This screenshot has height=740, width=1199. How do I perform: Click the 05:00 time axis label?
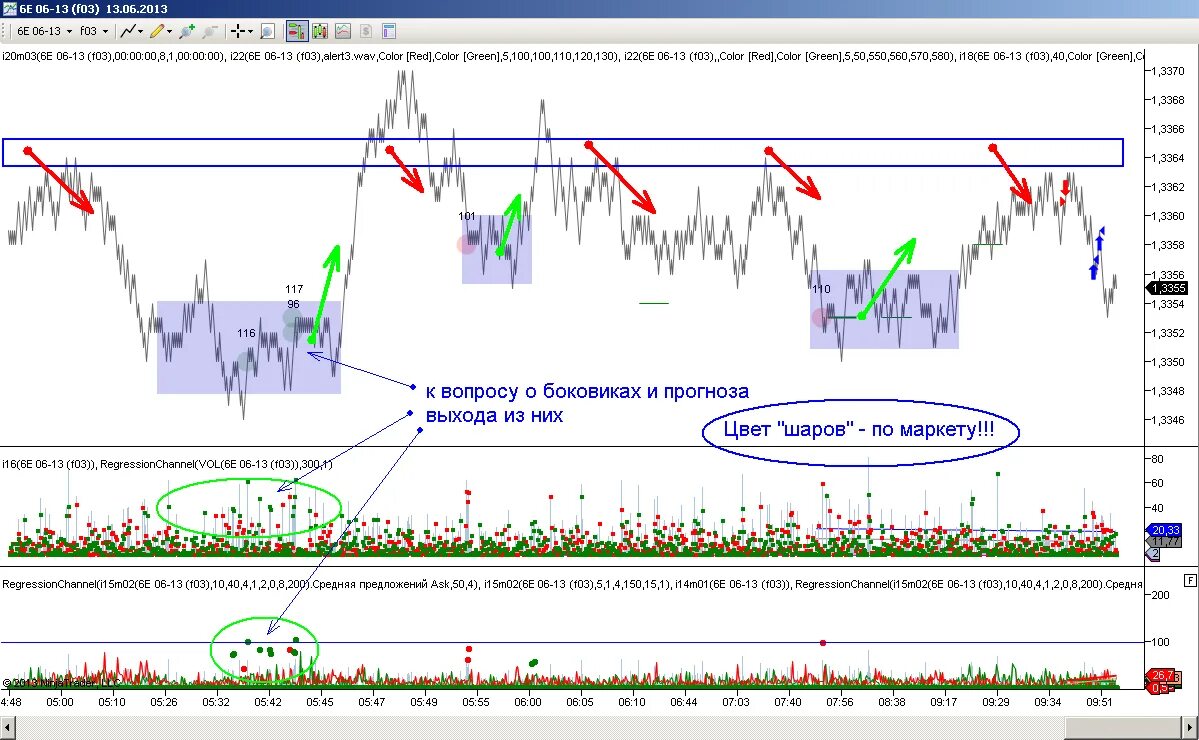(x=60, y=702)
